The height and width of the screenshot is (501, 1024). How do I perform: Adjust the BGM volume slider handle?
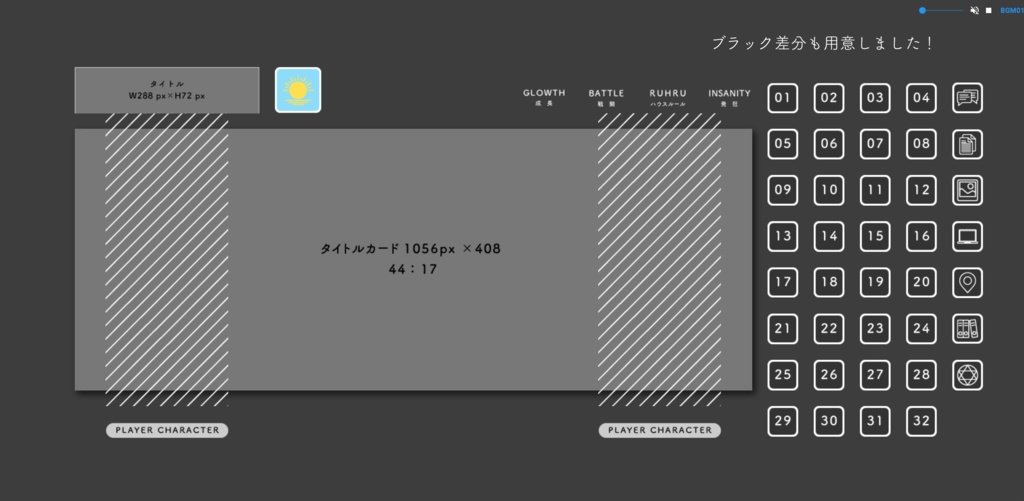click(x=922, y=10)
